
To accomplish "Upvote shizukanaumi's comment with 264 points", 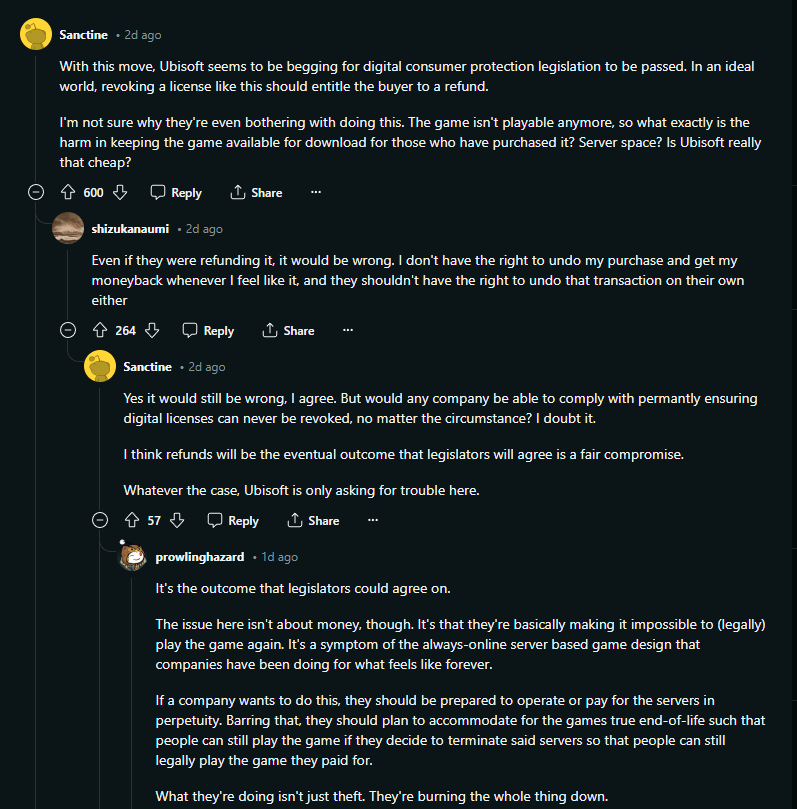I will click(100, 330).
